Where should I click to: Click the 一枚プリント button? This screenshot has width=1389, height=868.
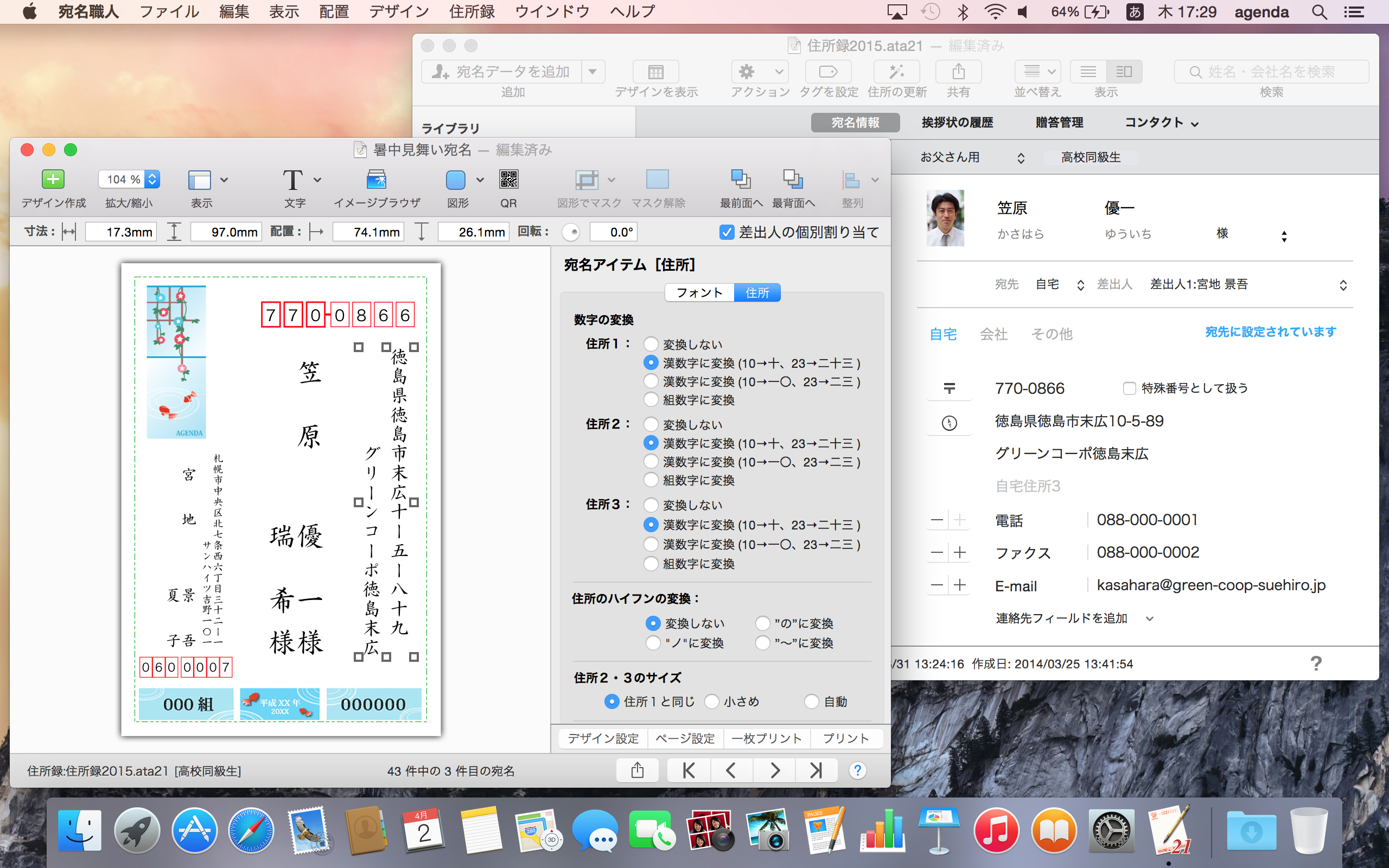766,738
